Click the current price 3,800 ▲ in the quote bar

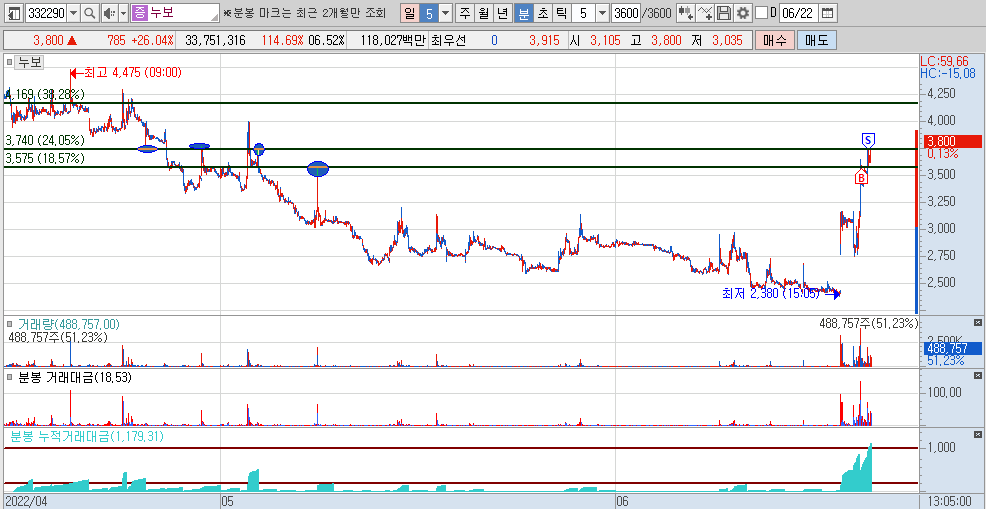click(55, 41)
